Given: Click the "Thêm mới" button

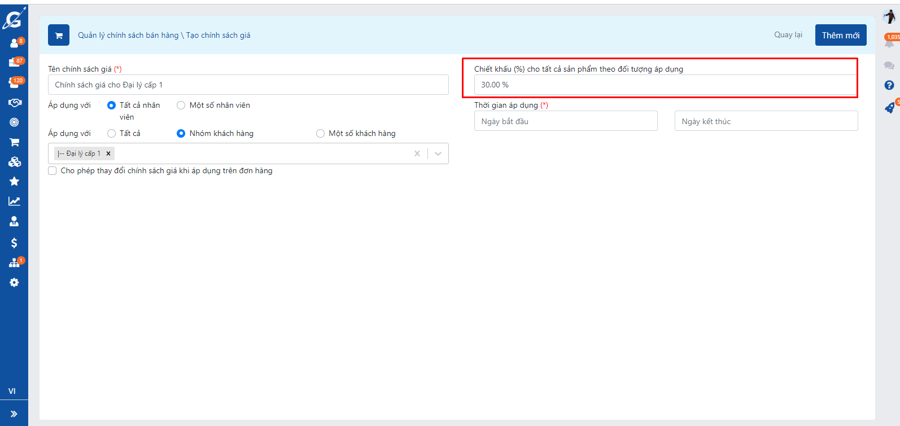Looking at the screenshot, I should pos(840,35).
